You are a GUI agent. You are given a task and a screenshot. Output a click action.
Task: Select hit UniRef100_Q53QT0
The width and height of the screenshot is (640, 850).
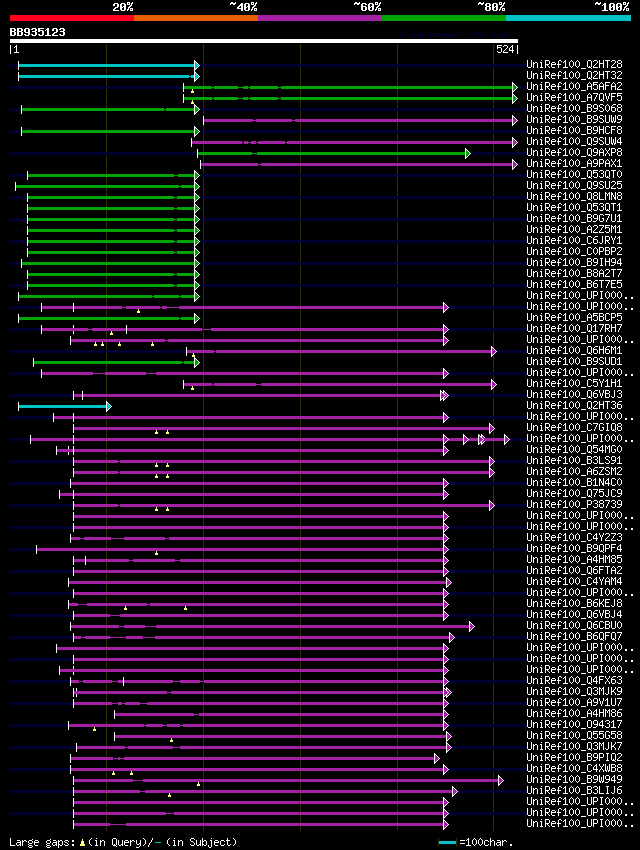click(574, 175)
